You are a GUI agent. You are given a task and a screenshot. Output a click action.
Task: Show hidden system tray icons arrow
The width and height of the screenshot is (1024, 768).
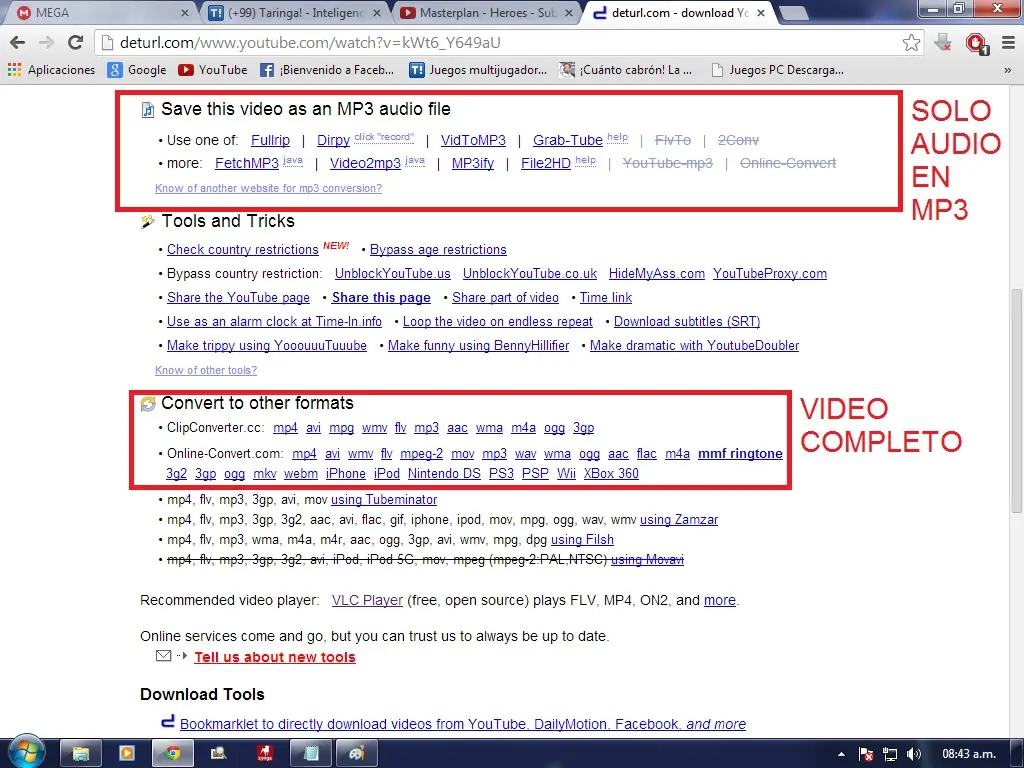click(841, 754)
